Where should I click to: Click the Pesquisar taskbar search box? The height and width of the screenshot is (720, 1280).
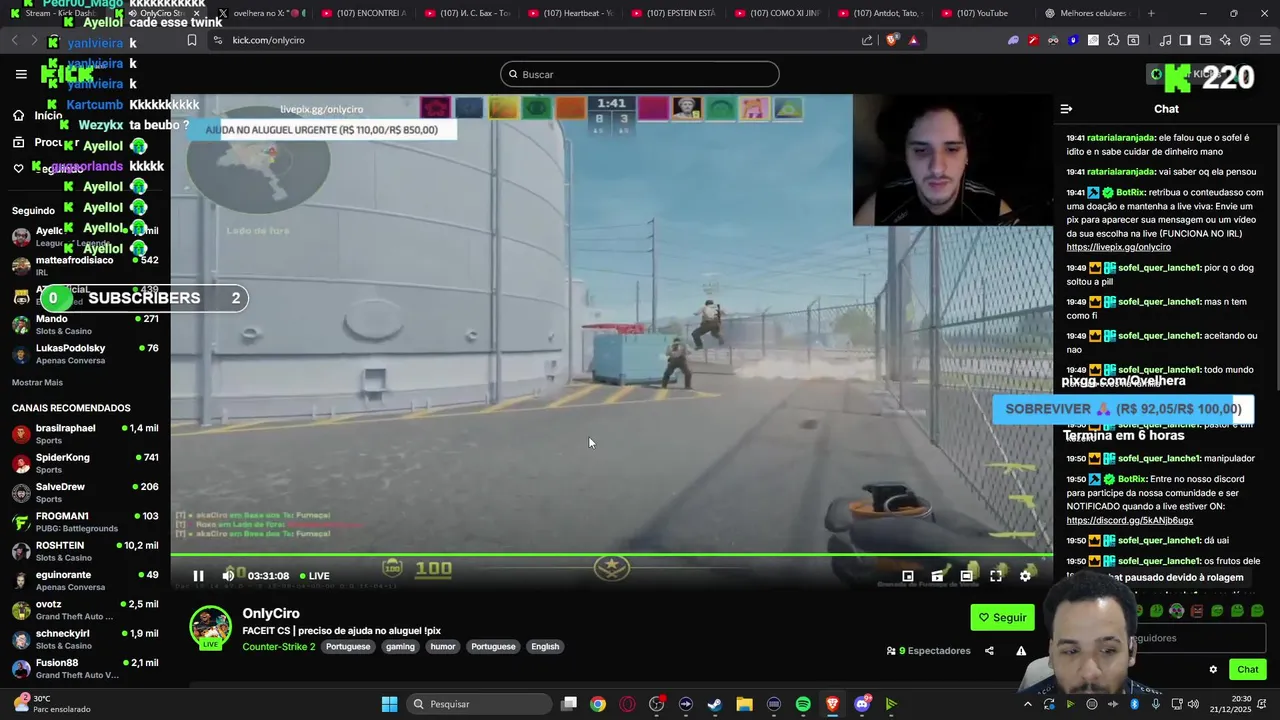[x=478, y=704]
